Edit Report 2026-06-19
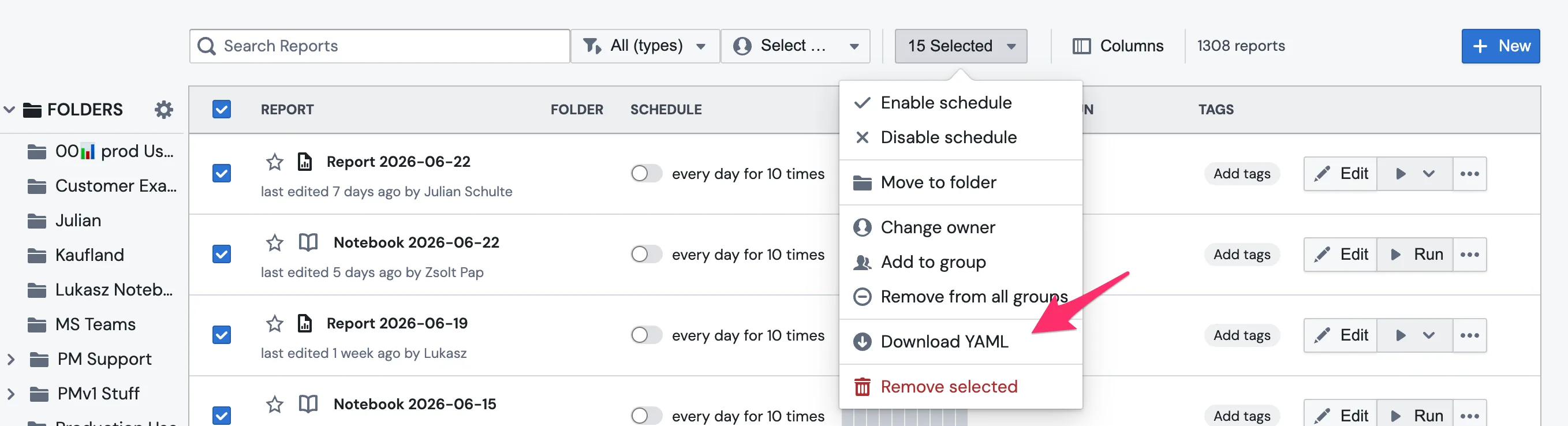1568x426 pixels. (1341, 336)
